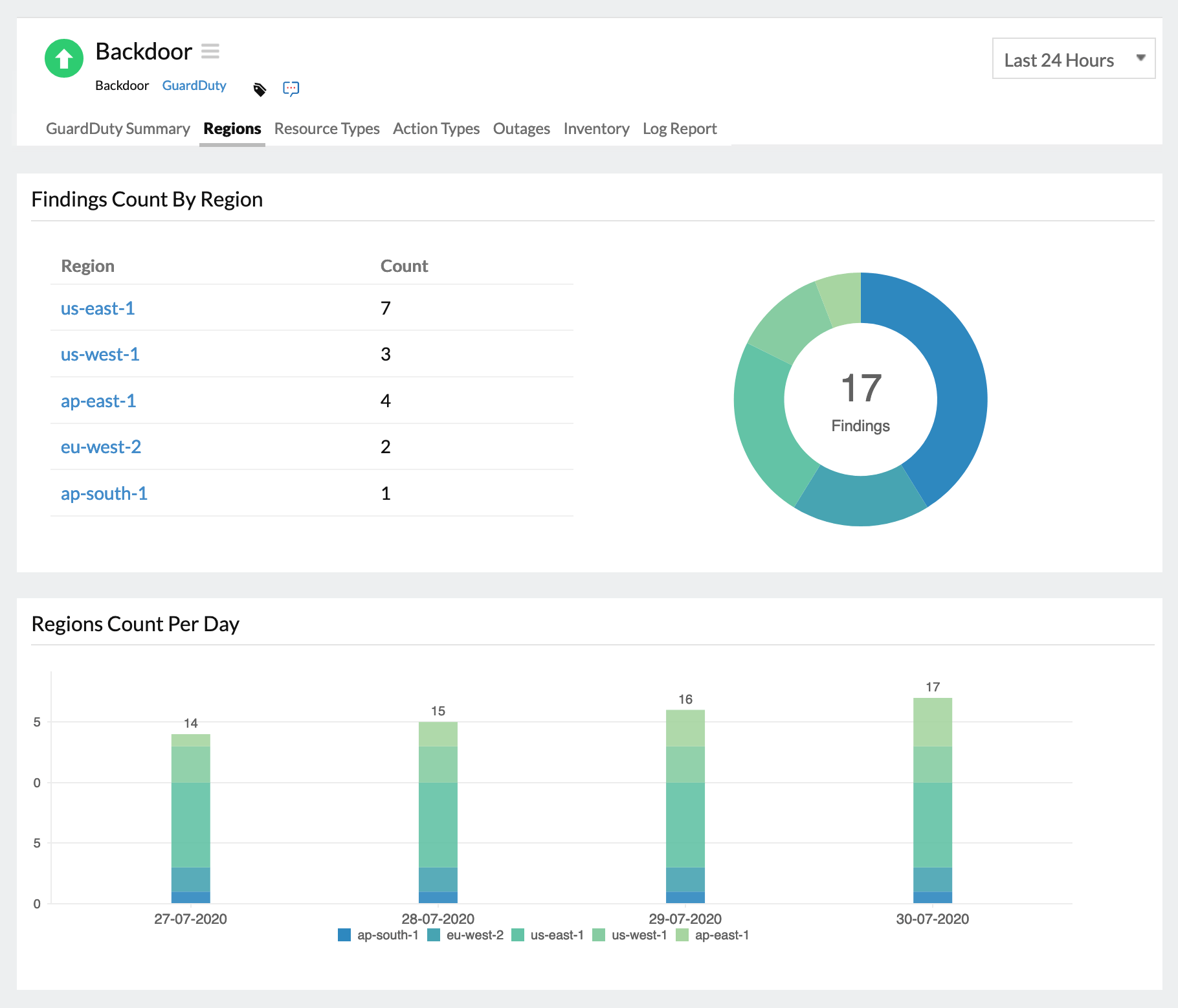Click the green status arrow icon
The height and width of the screenshot is (1008, 1178).
tap(63, 58)
